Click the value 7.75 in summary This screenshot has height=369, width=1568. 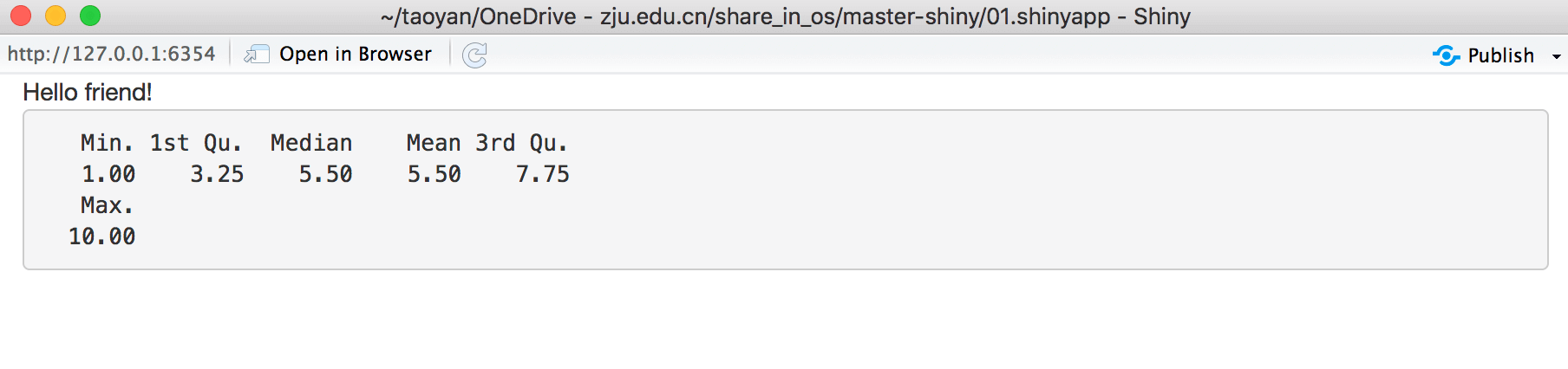click(x=543, y=174)
